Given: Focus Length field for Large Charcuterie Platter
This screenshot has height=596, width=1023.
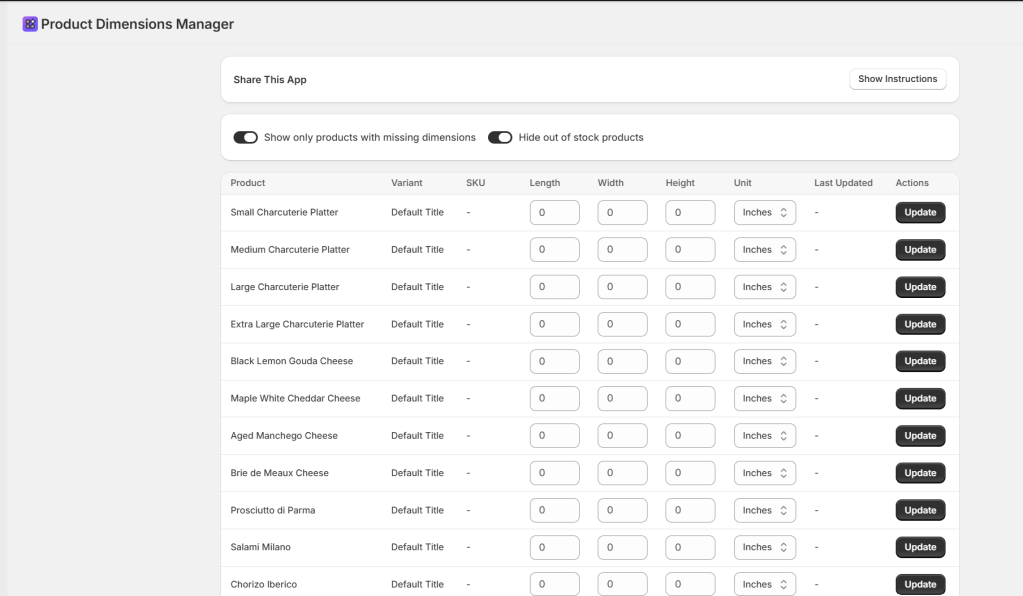Looking at the screenshot, I should pyautogui.click(x=554, y=287).
